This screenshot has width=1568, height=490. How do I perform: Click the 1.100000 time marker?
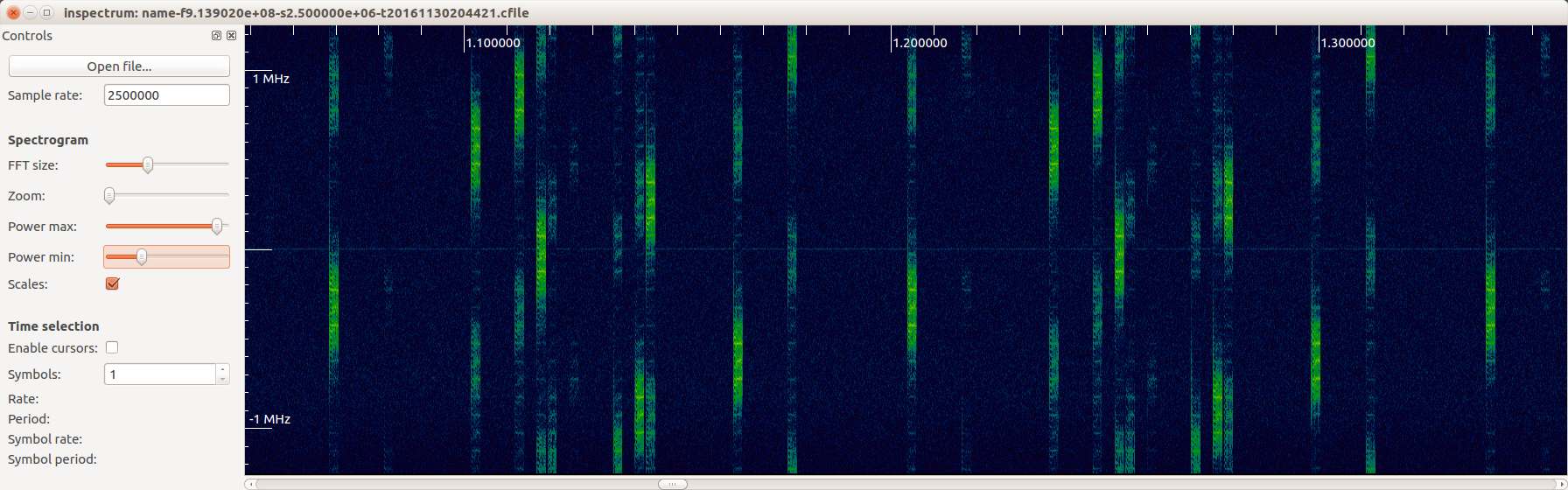(493, 43)
